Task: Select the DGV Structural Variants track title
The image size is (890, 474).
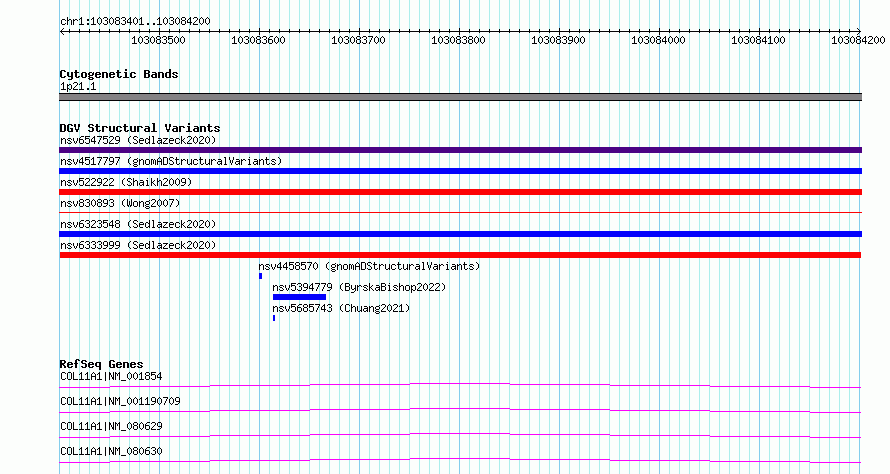Action: click(x=140, y=128)
